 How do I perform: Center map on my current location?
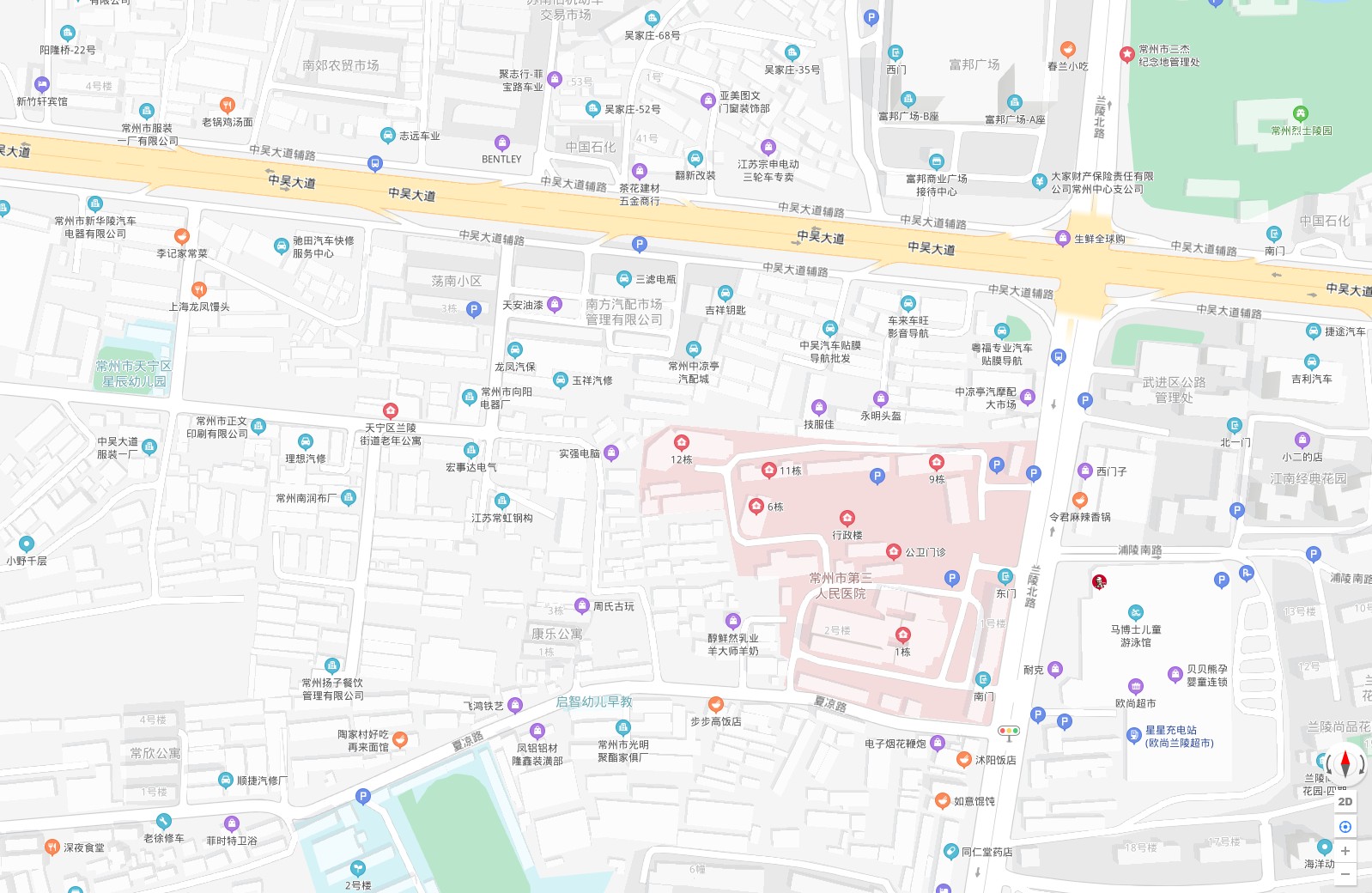(x=1345, y=827)
